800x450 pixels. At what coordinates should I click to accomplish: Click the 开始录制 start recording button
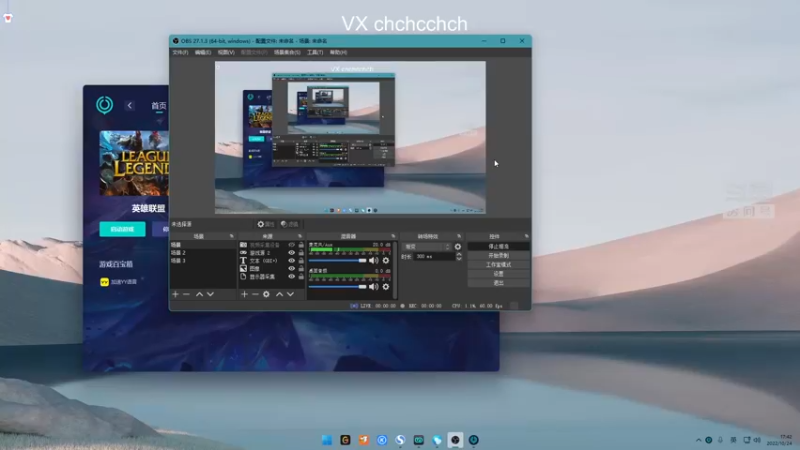tap(498, 256)
